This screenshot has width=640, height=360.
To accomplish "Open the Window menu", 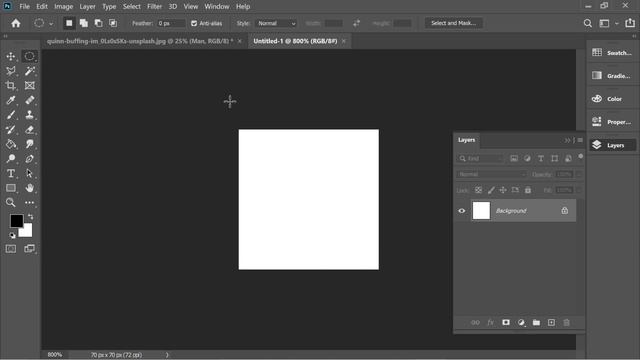I will point(217,7).
